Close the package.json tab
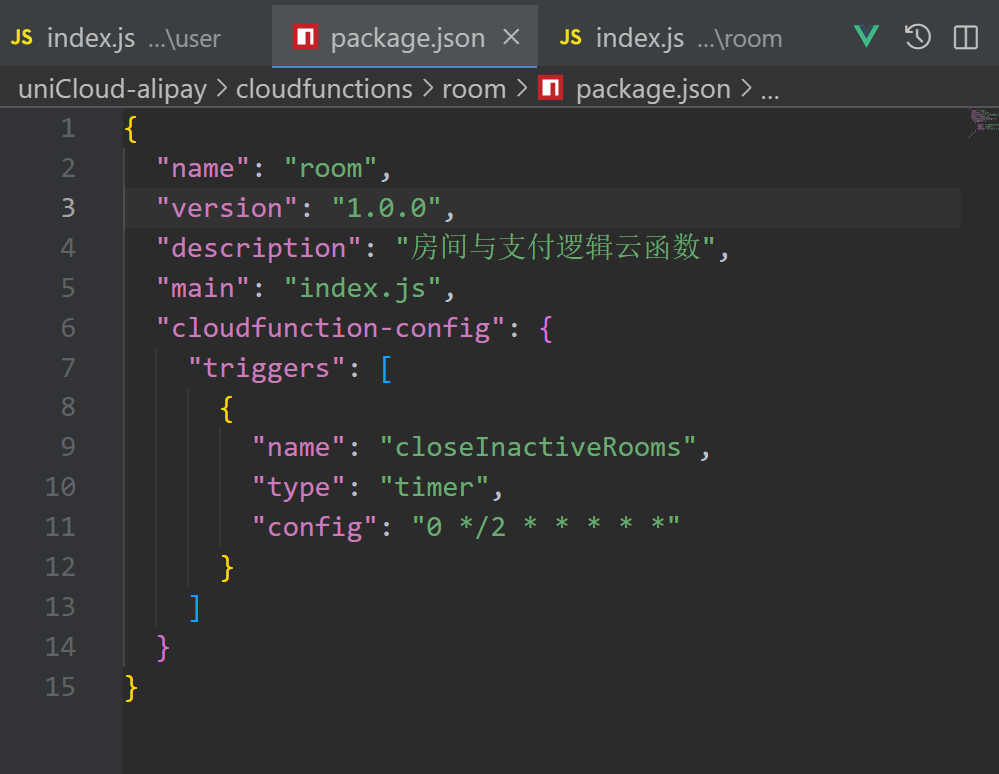The width and height of the screenshot is (999, 774). click(511, 38)
